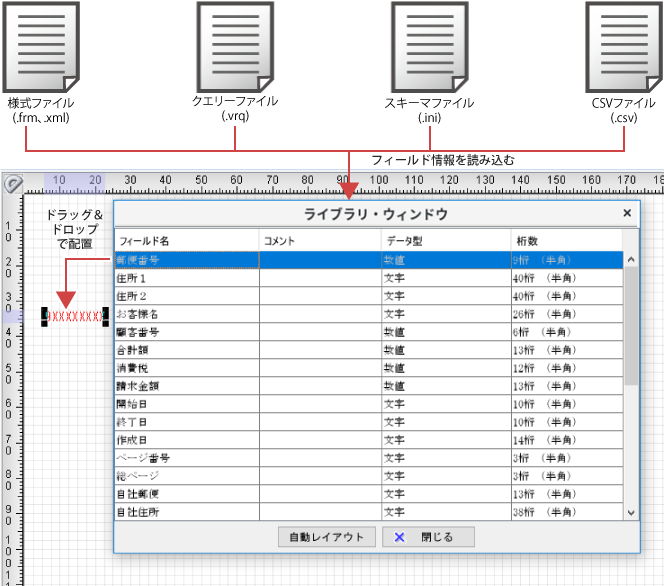Click the データ型 column header
The height and width of the screenshot is (586, 665).
pyautogui.click(x=445, y=241)
